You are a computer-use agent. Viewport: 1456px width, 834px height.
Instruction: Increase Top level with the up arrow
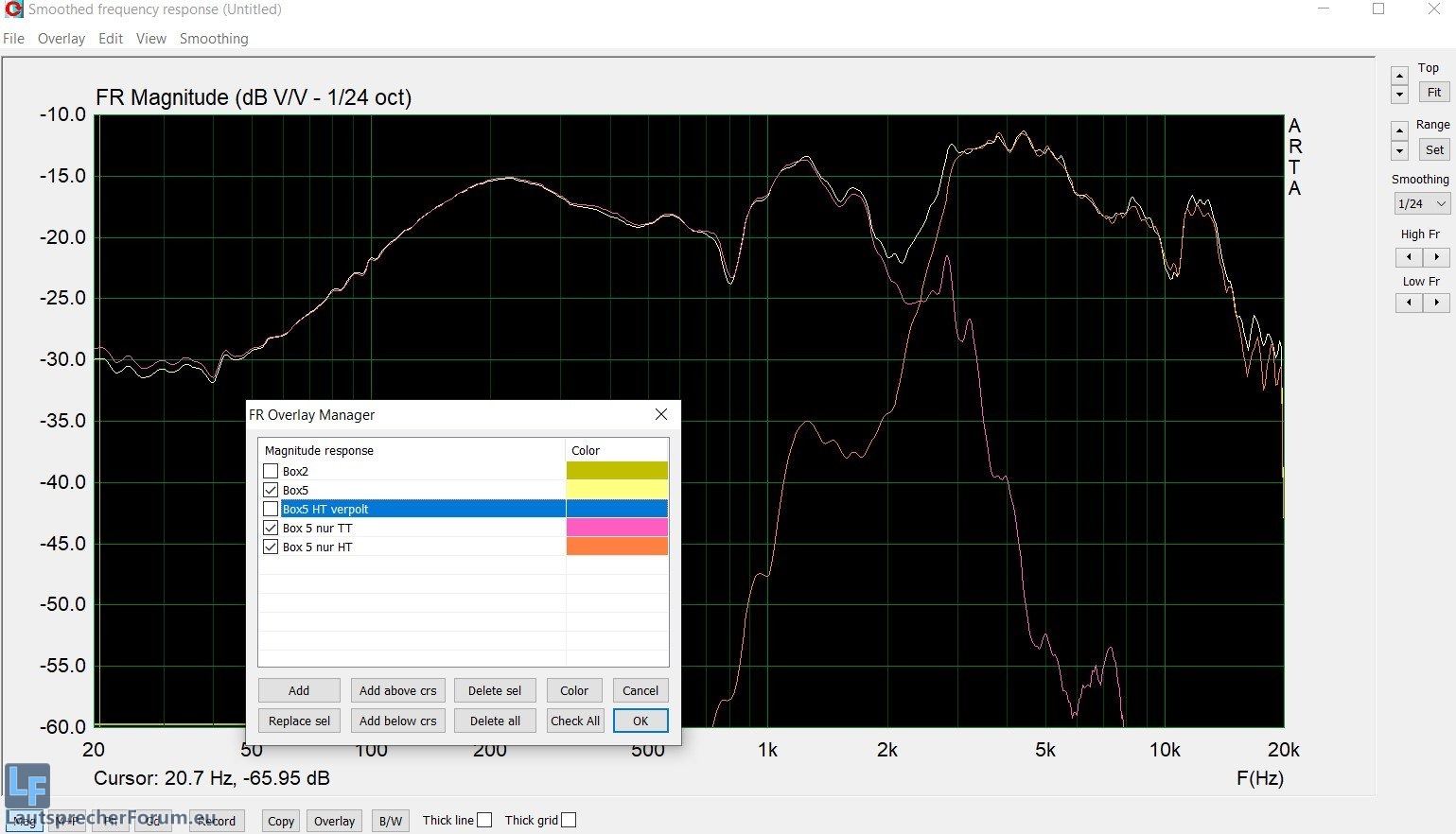coord(1400,76)
